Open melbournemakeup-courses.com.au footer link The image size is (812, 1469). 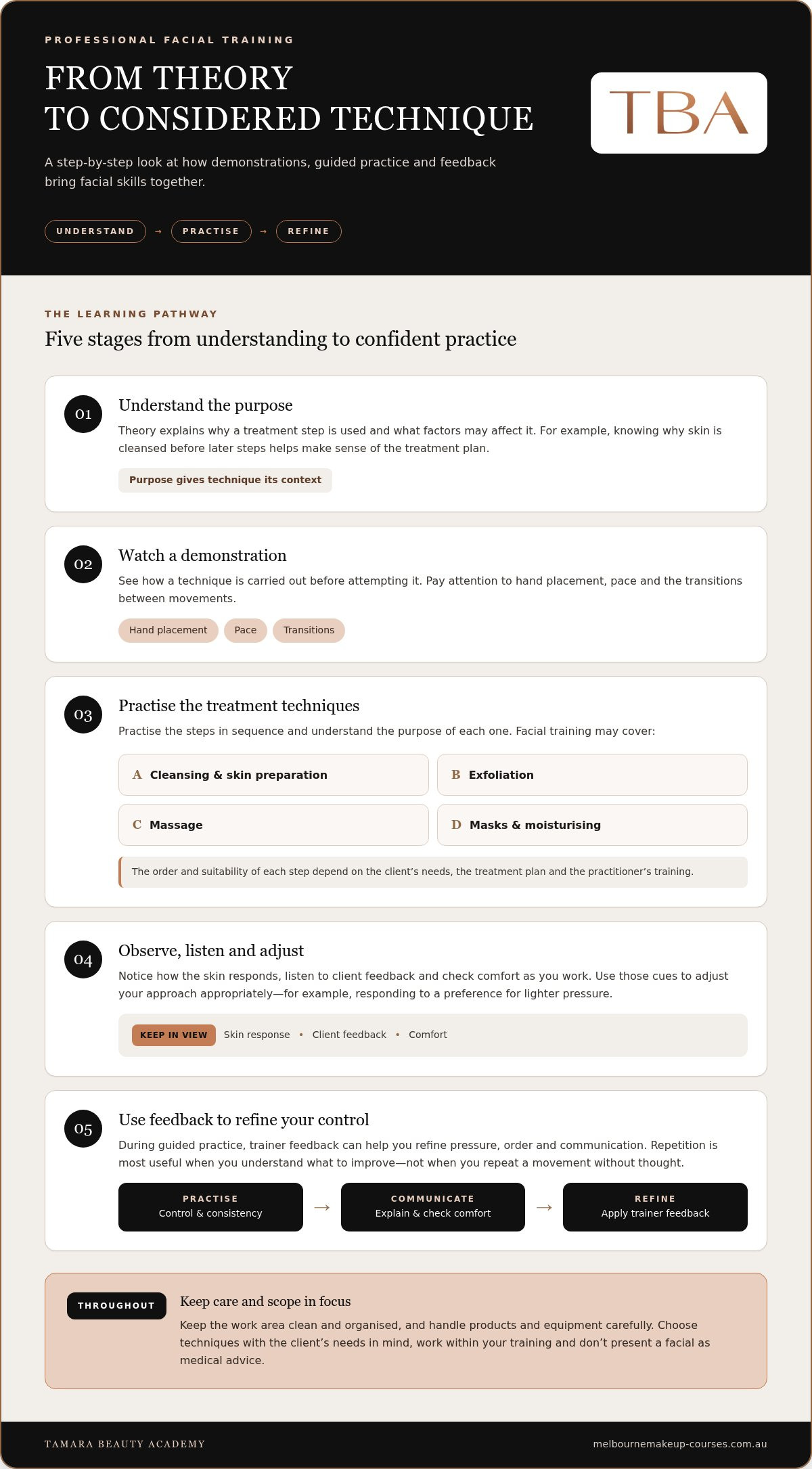coord(680,1444)
